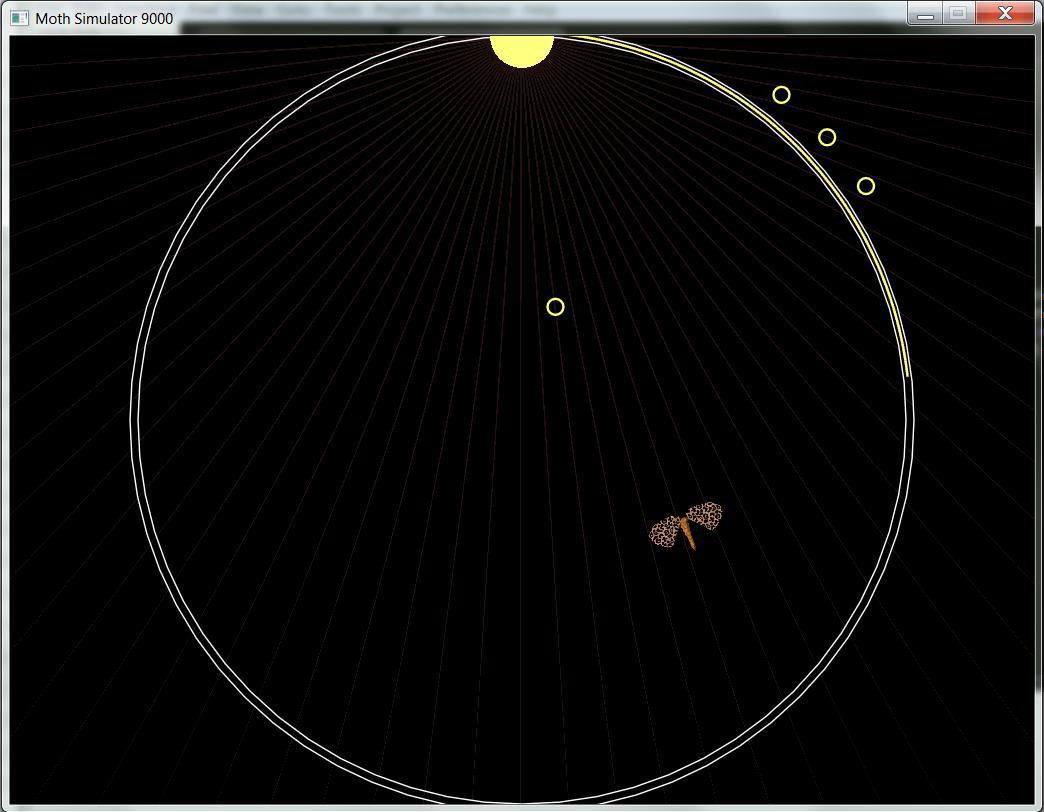Click the moth's right spotted wing
Viewport: 1044px width, 812px height.
pos(704,516)
